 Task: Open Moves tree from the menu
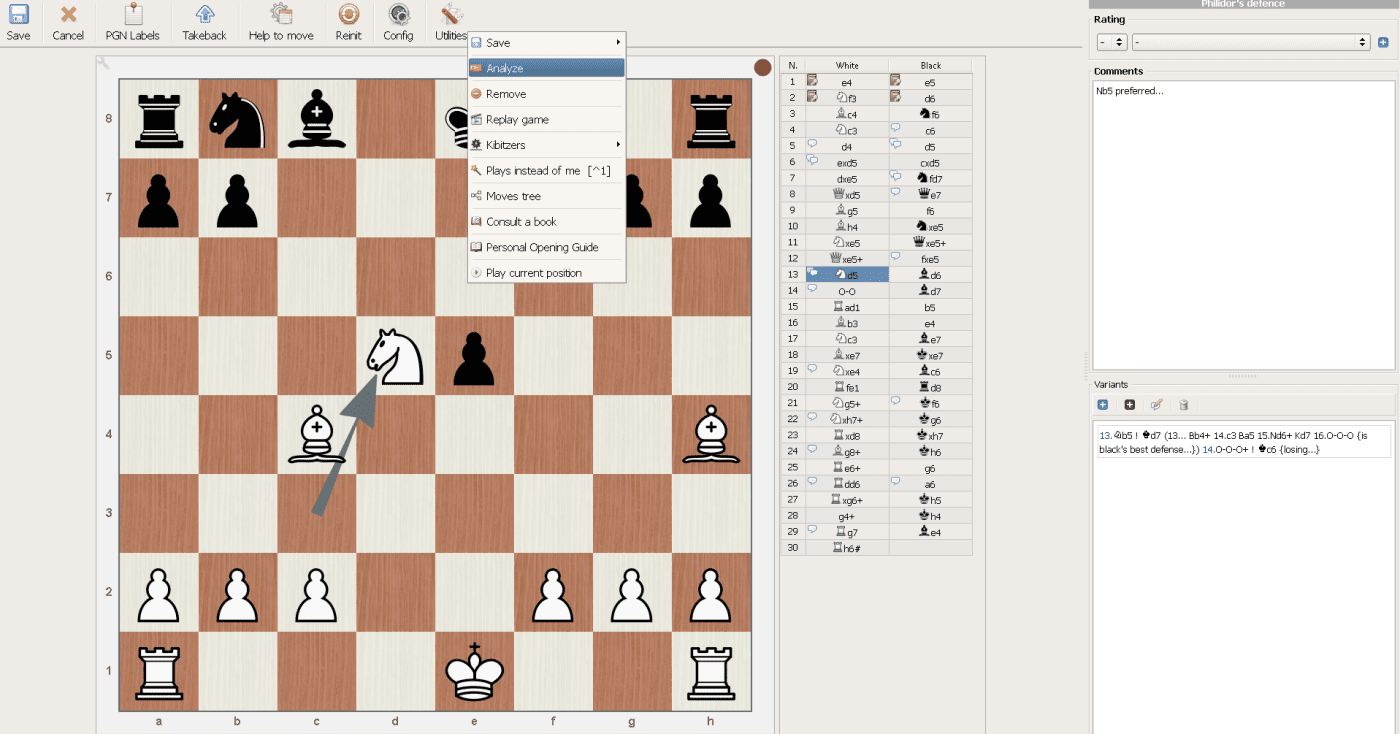(546, 196)
